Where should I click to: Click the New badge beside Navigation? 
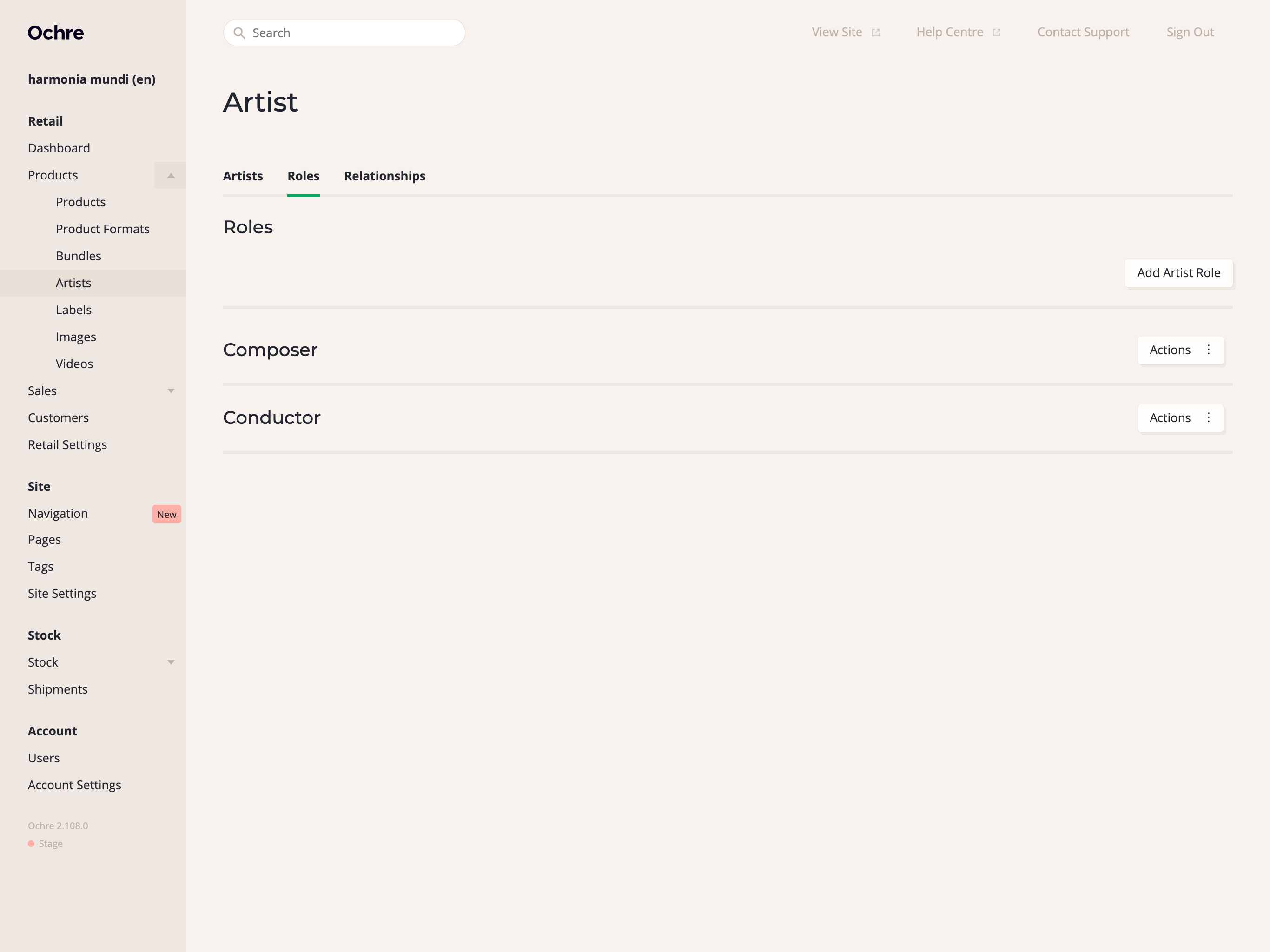166,514
